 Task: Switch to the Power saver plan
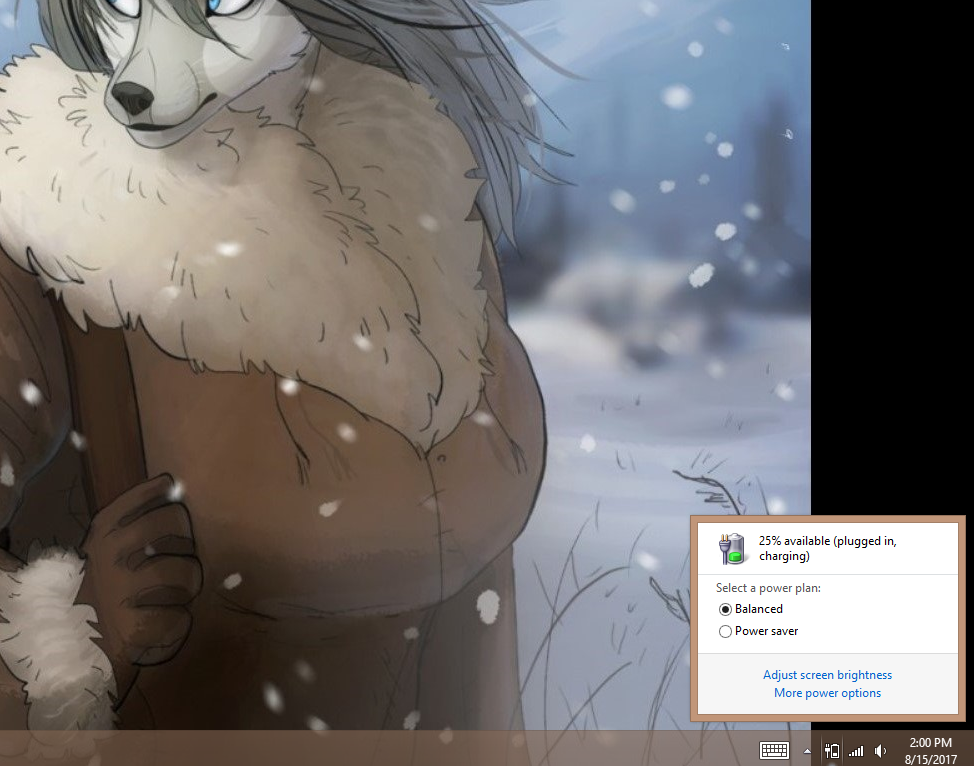tap(726, 632)
